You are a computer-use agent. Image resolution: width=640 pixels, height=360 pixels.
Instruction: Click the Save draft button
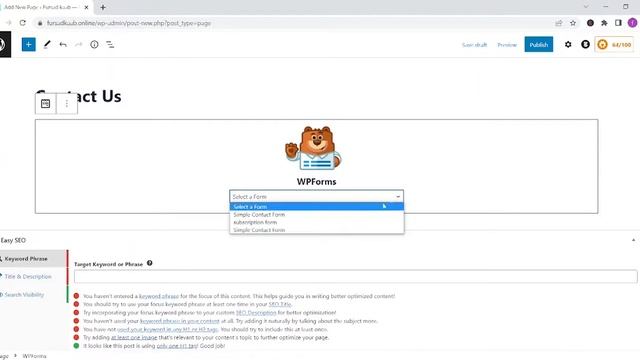click(474, 45)
